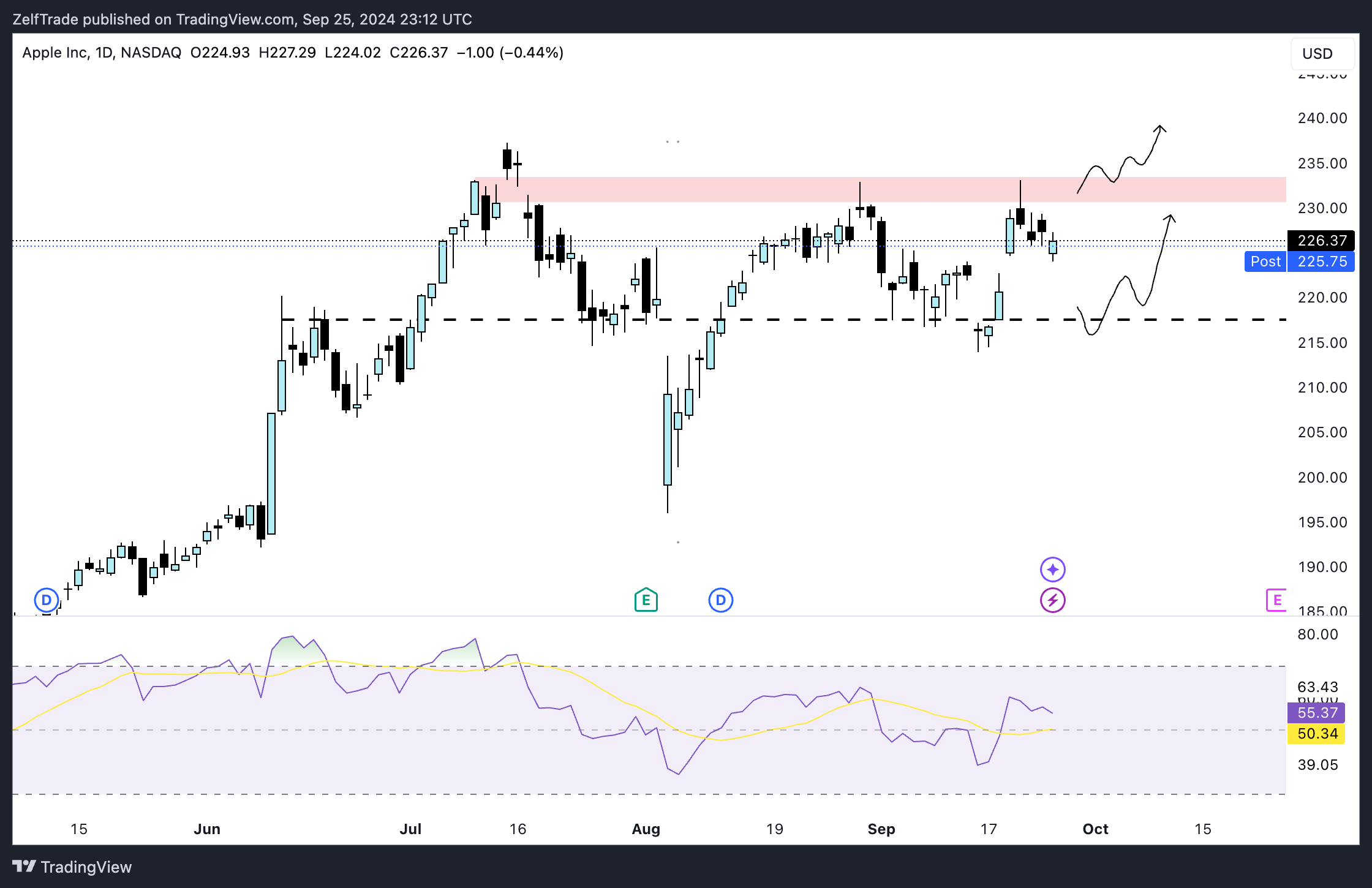Click the RSI 39.05 axis label
The height and width of the screenshot is (888, 1372).
(1317, 765)
